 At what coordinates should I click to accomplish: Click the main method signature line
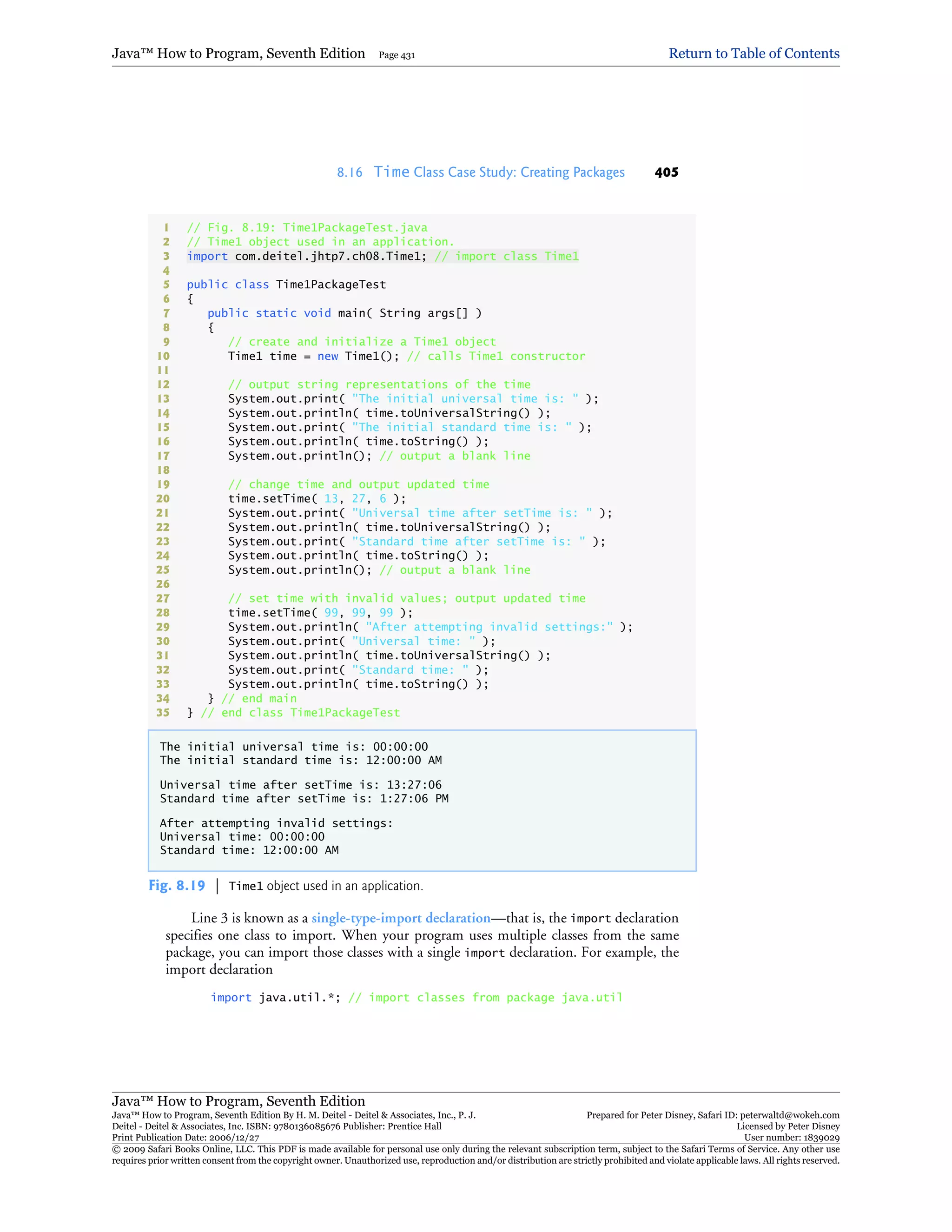pos(344,313)
